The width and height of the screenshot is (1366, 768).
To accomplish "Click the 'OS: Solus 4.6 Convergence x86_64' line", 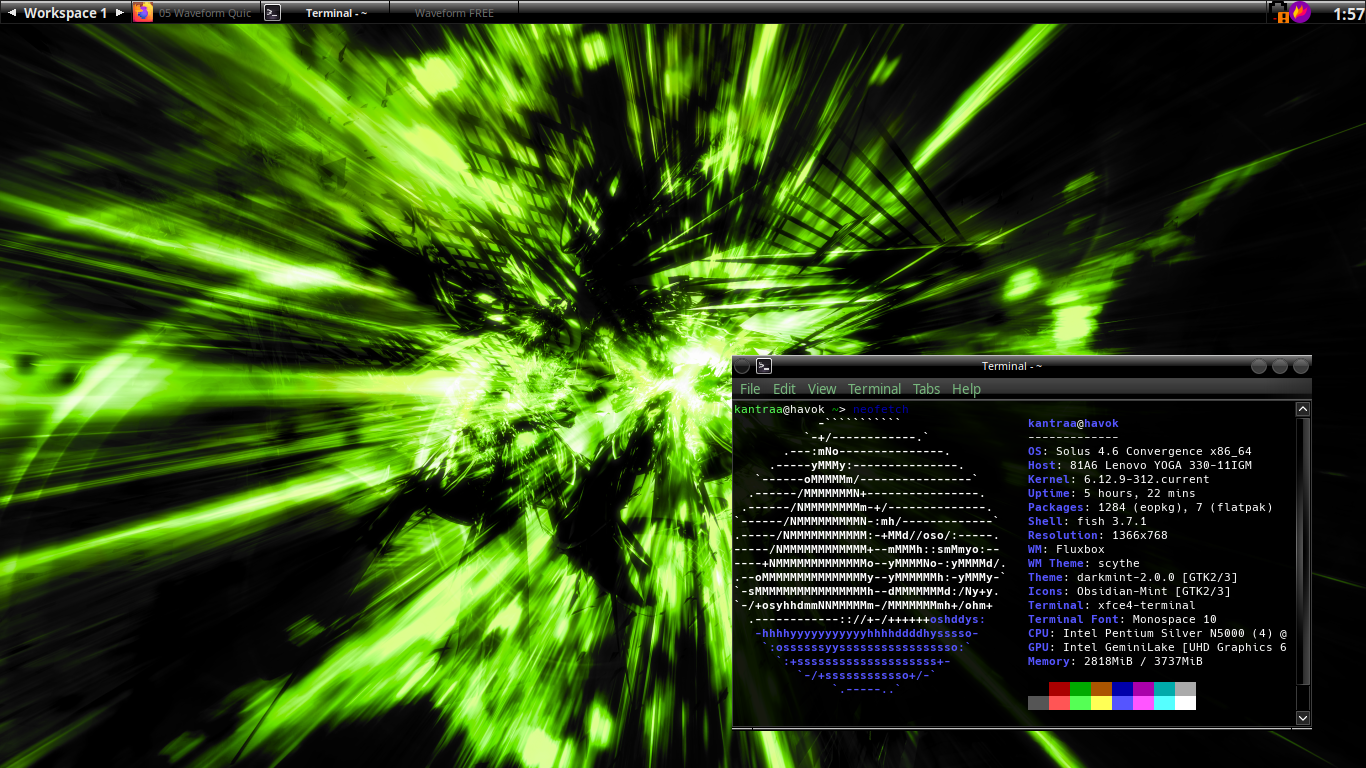I will pos(1140,452).
